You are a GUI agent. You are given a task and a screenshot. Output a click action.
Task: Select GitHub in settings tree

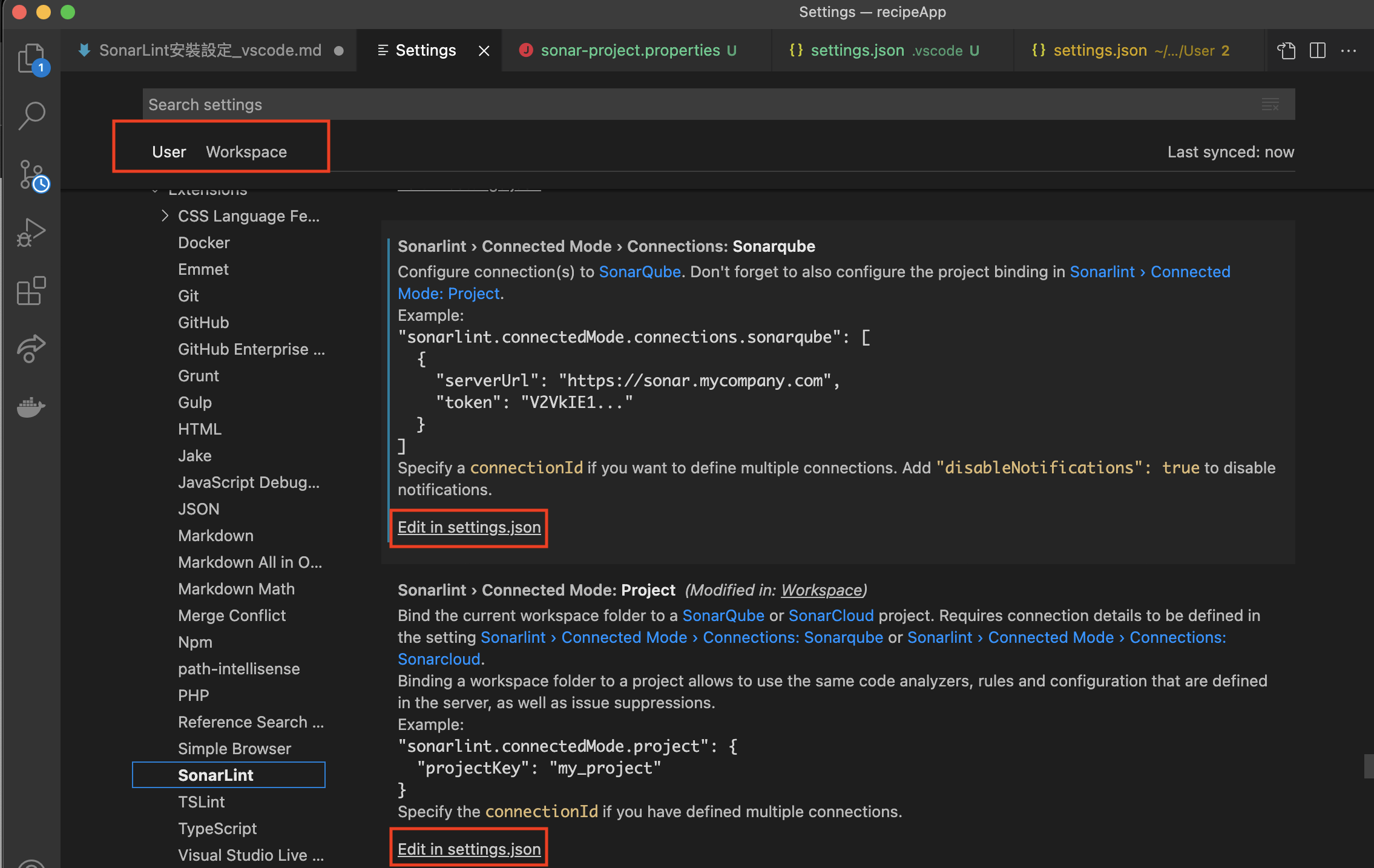pyautogui.click(x=203, y=323)
